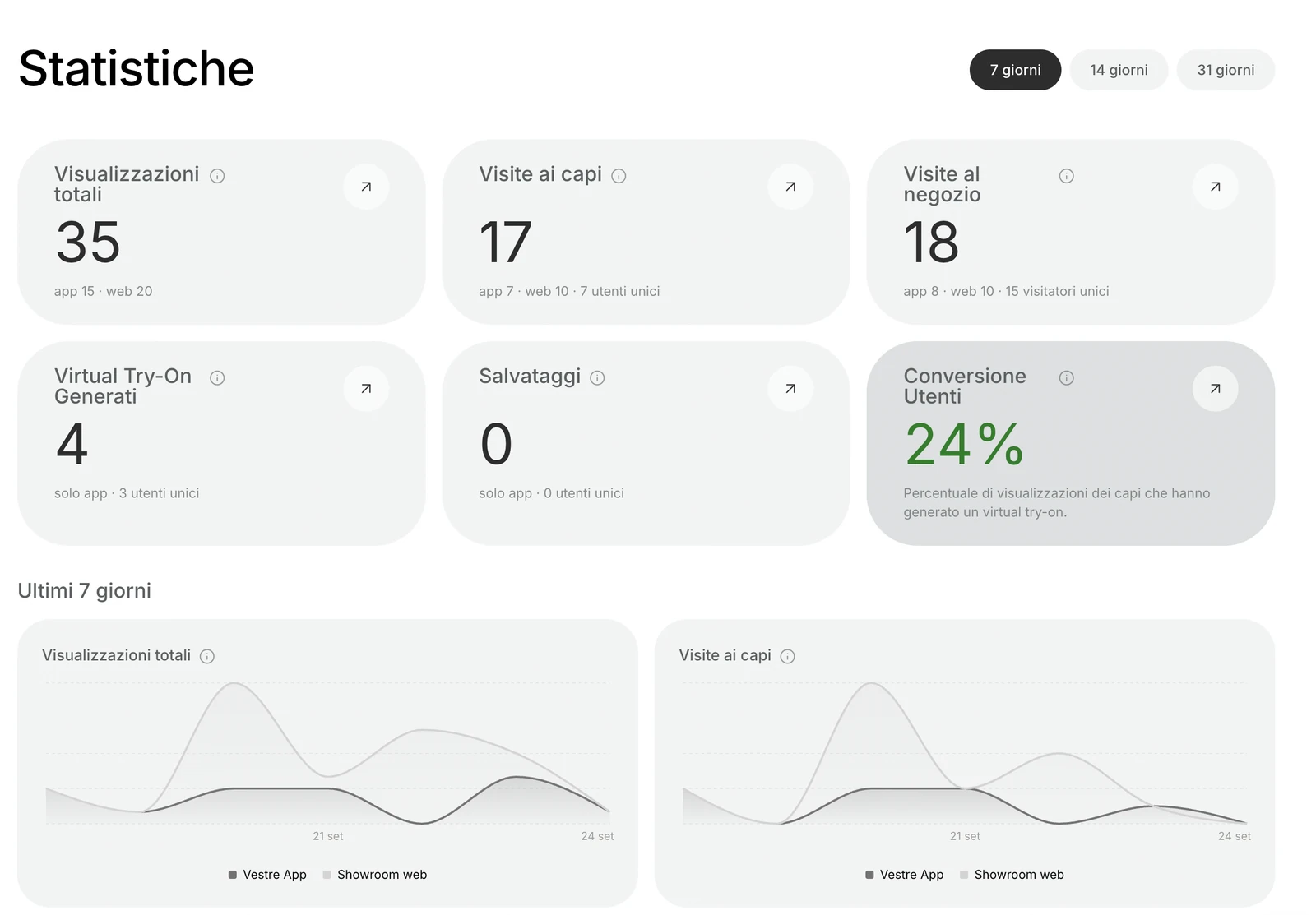This screenshot has width=1316, height=915.
Task: Show info for Visite ai capi chart
Action: coord(787,656)
